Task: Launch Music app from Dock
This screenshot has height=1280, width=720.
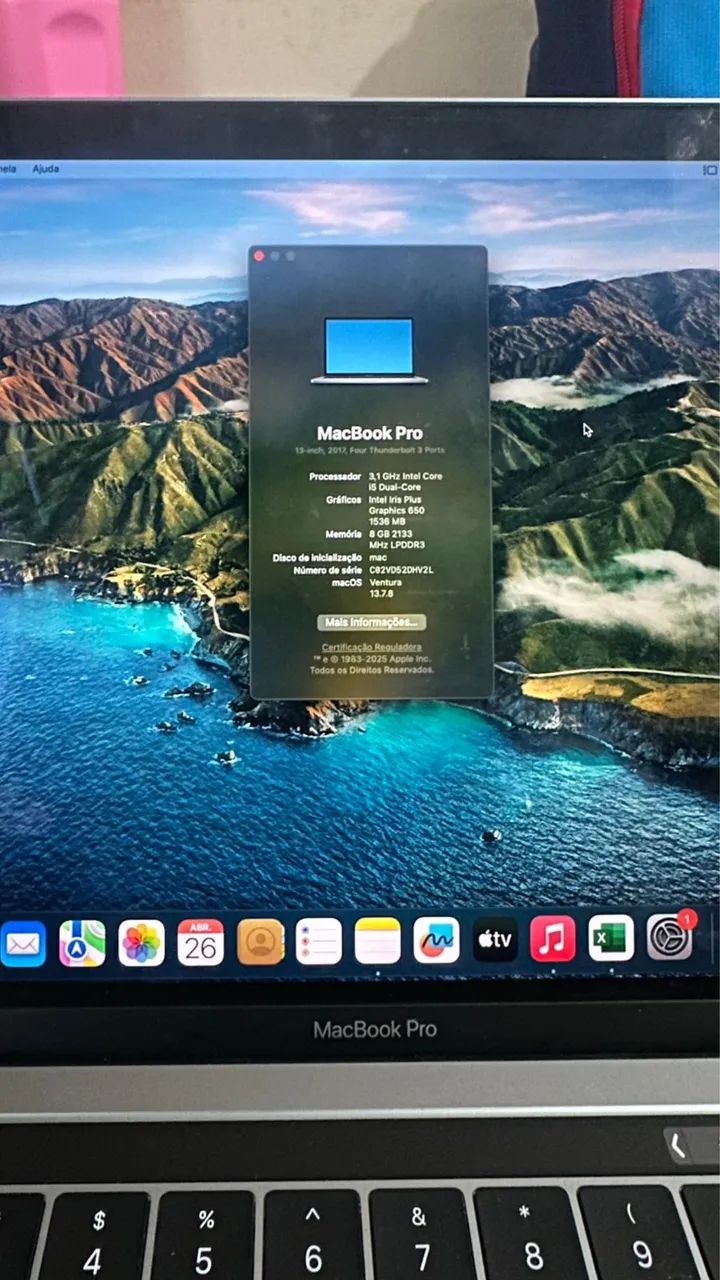Action: pyautogui.click(x=553, y=939)
